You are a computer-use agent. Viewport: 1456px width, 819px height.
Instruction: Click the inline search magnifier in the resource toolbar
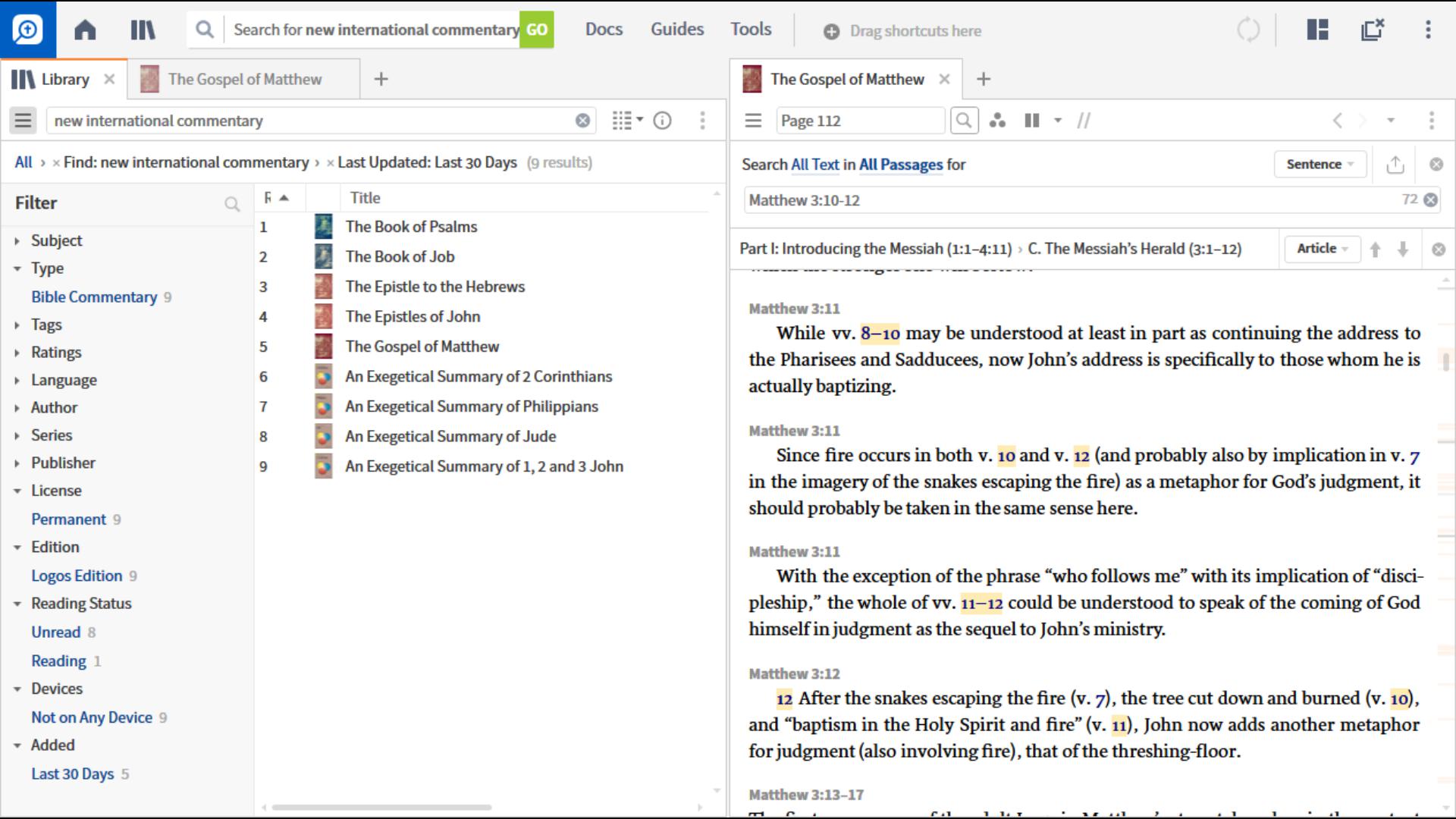point(964,121)
